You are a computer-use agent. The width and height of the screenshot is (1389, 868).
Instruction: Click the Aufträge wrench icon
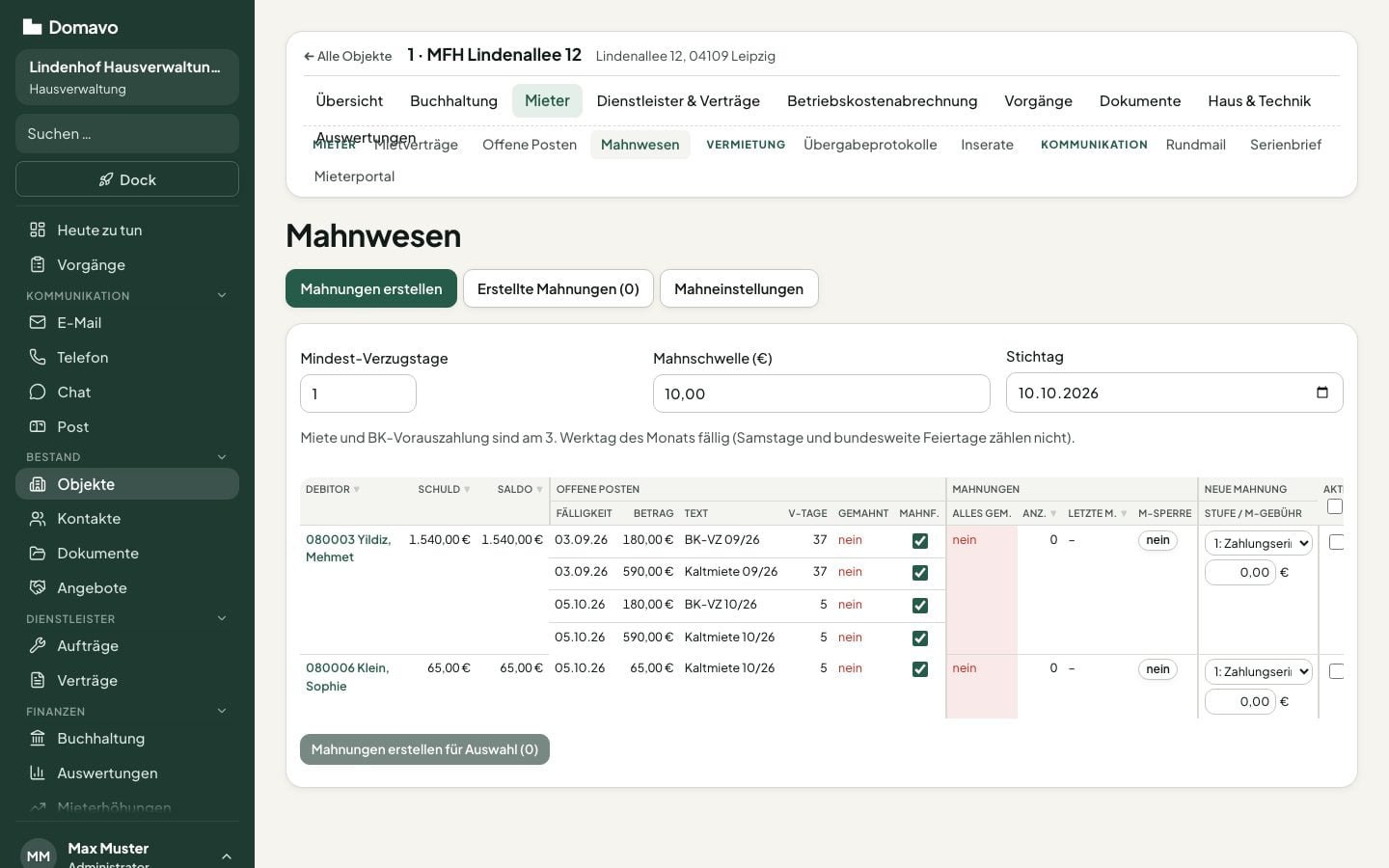(x=38, y=645)
